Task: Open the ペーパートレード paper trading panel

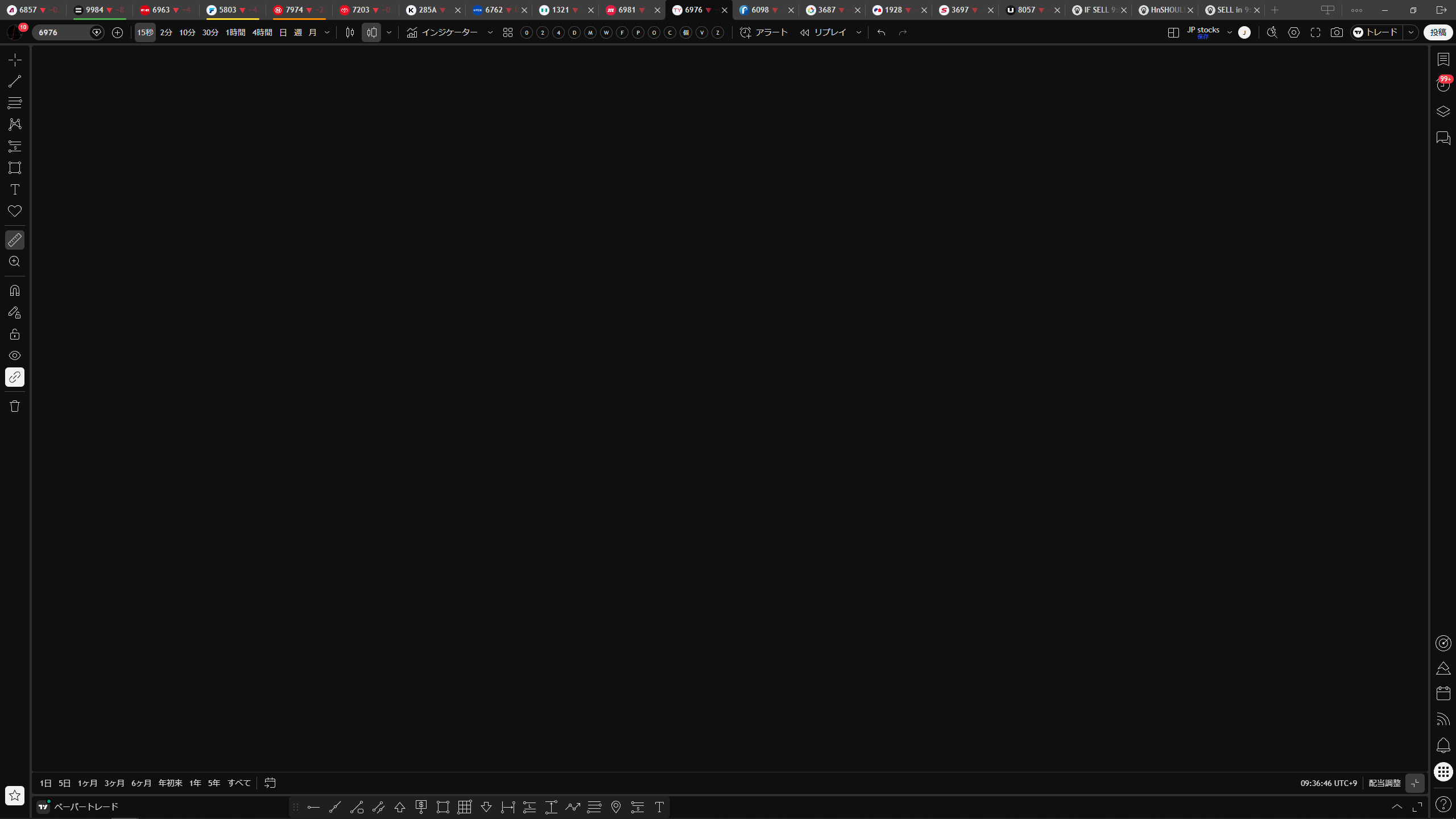Action: [78, 806]
